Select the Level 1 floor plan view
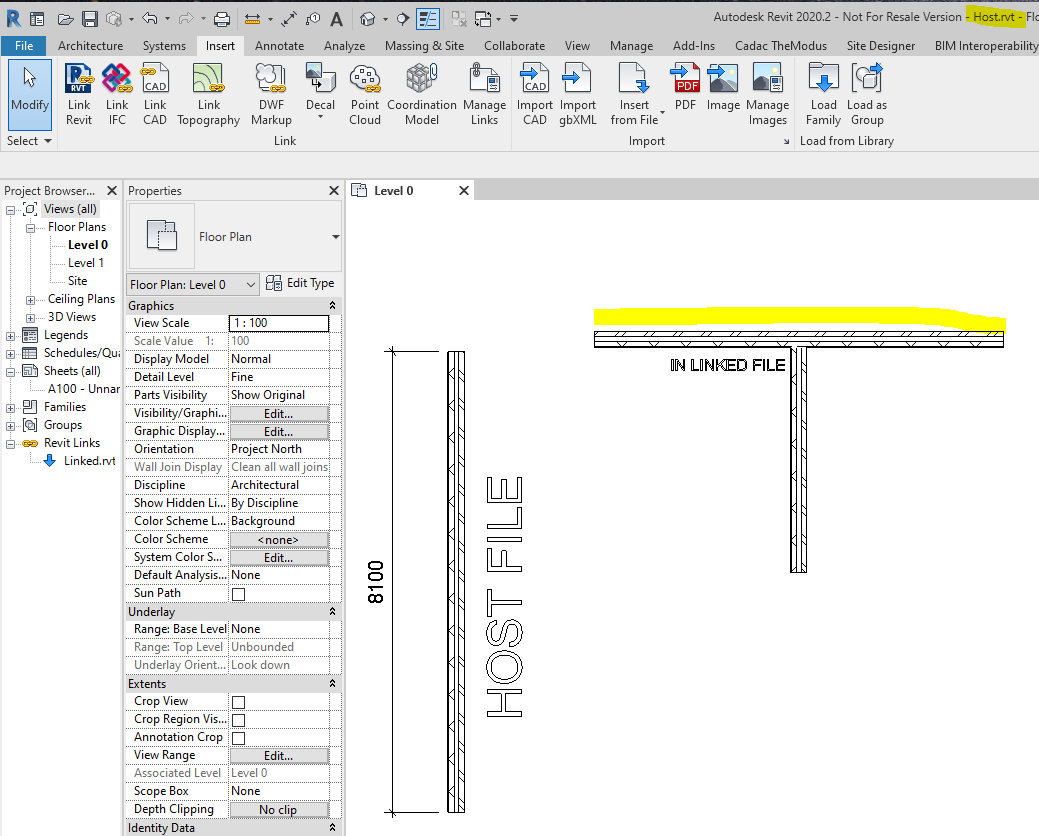Screen dimensions: 1039x836 [85, 263]
